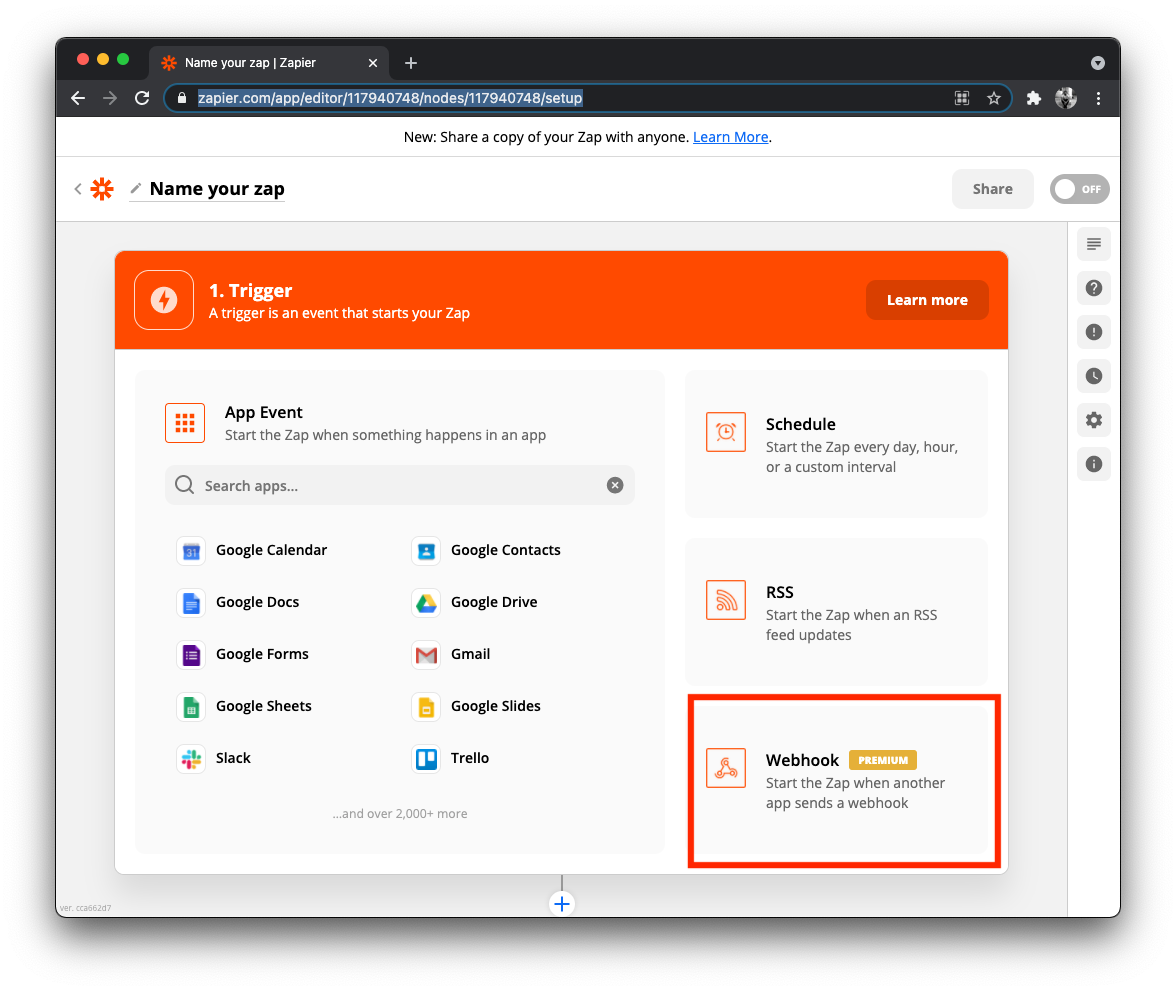
Task: Open the help question mark sidebar icon
Action: [1094, 288]
